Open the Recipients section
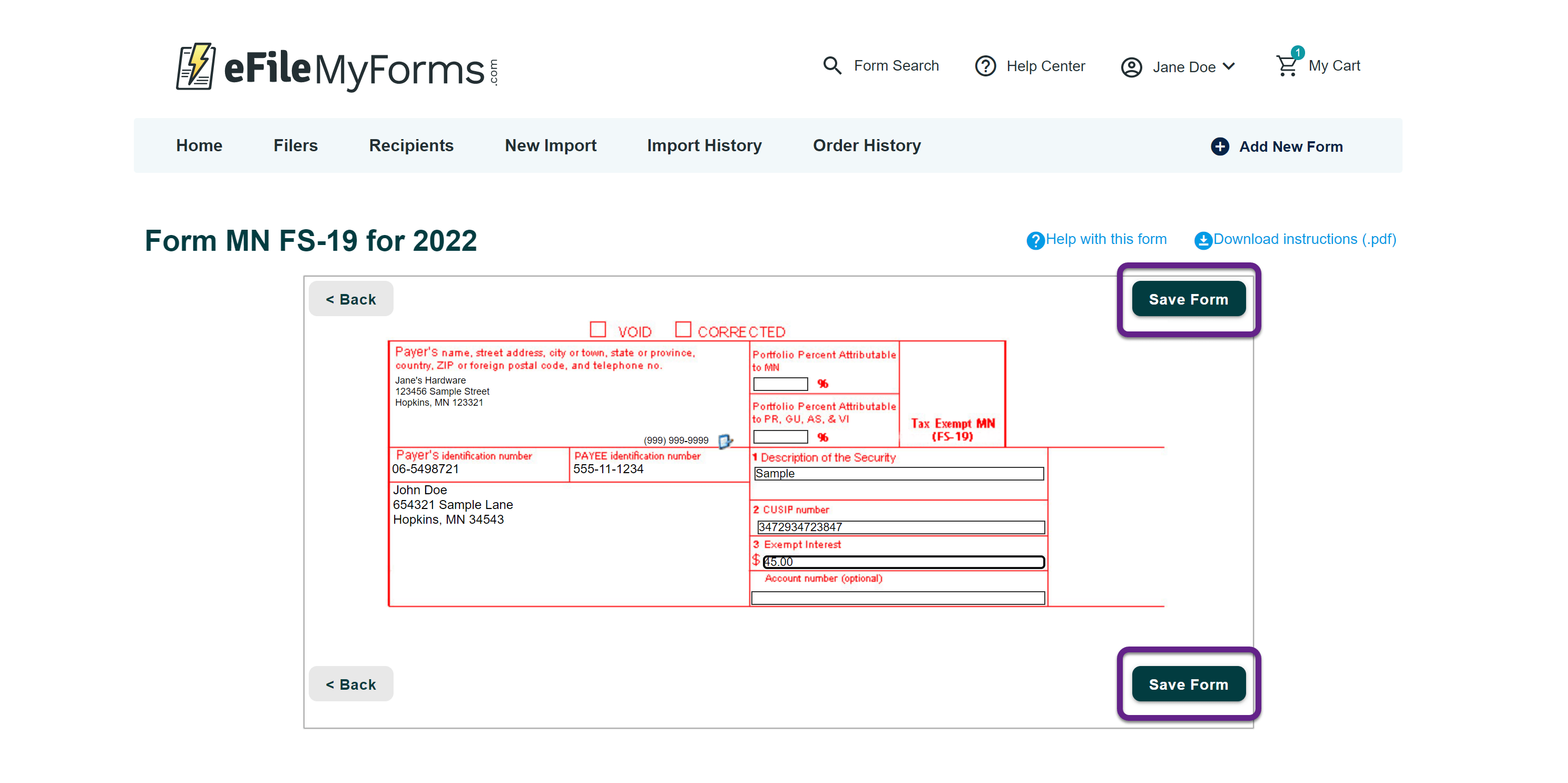 click(x=410, y=145)
